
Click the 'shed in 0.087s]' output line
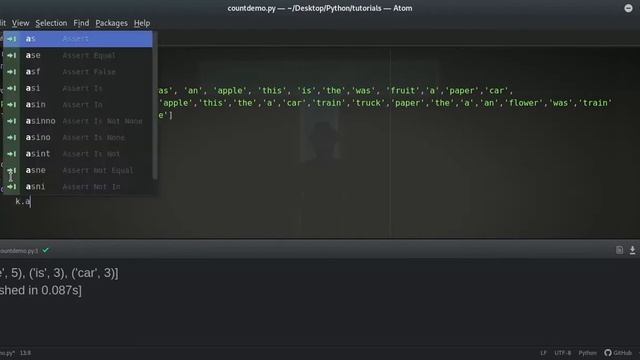41,290
